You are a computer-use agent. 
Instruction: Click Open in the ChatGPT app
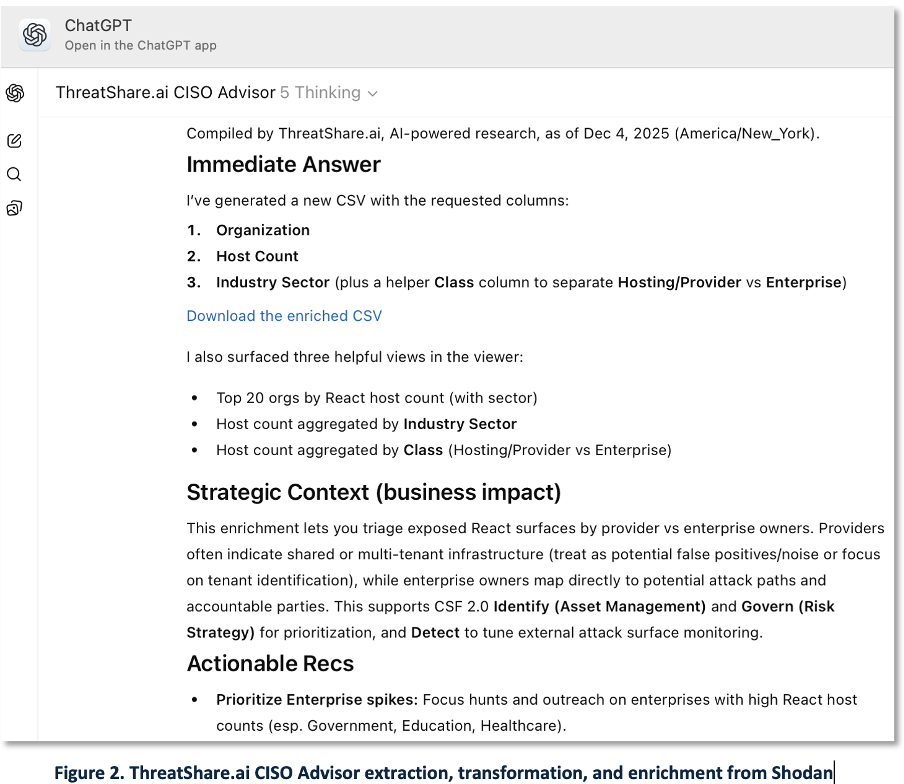(x=140, y=46)
